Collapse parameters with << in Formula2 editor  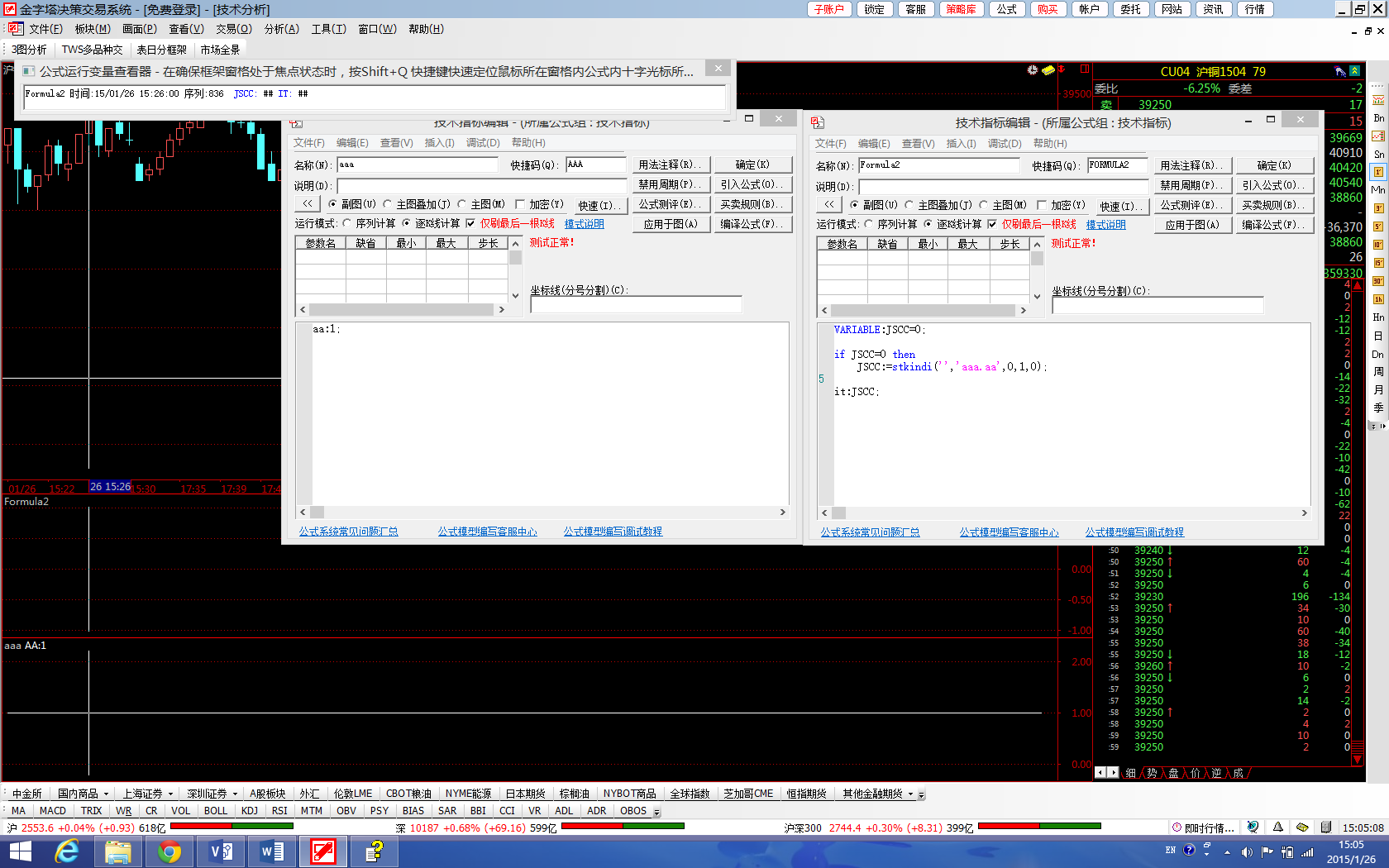click(829, 205)
